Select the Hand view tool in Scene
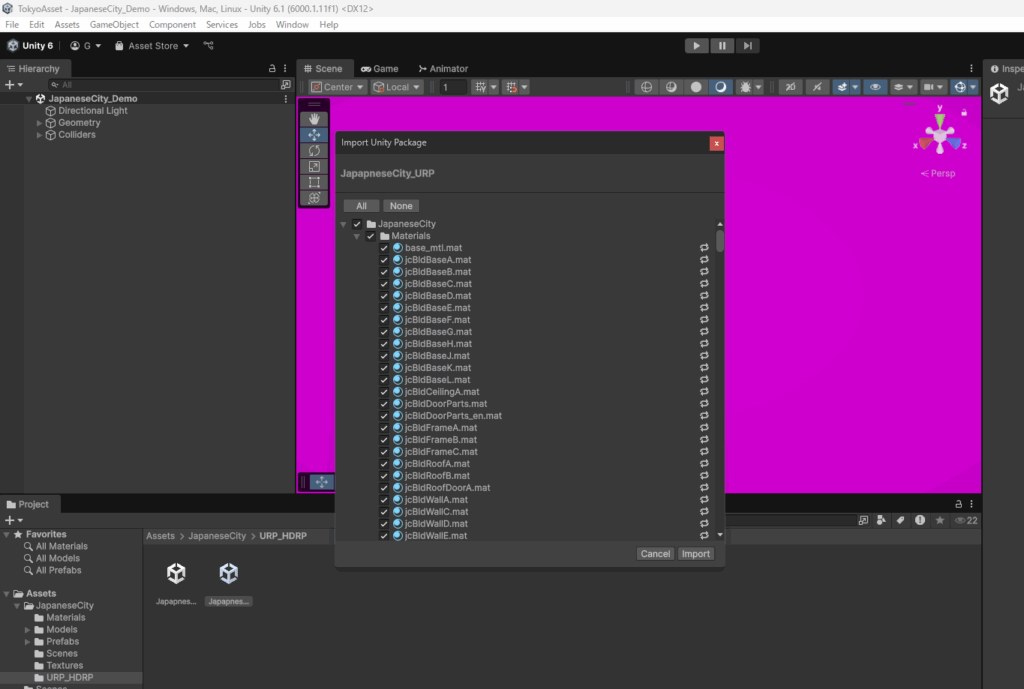Image resolution: width=1024 pixels, height=689 pixels. [x=314, y=119]
